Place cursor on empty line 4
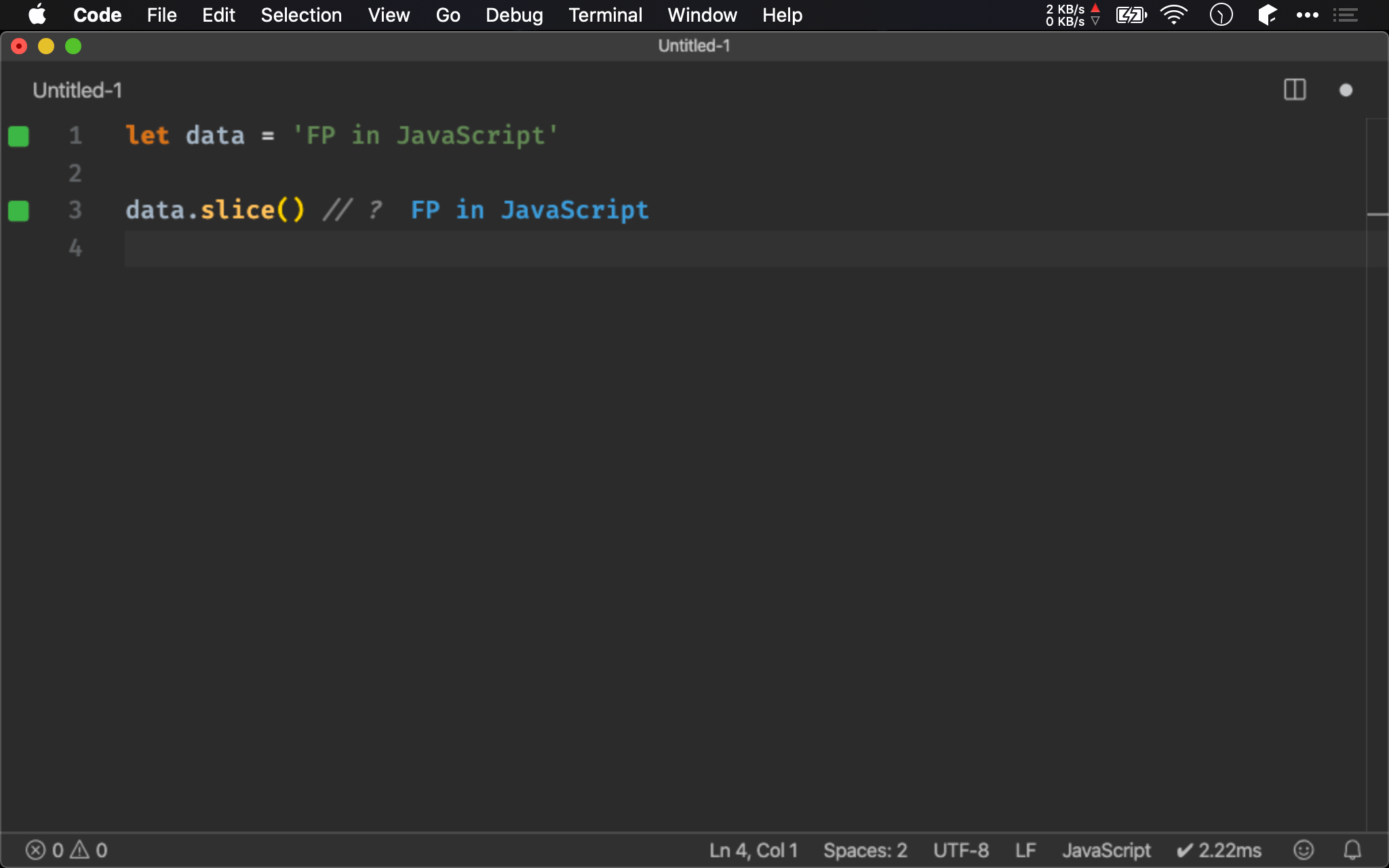This screenshot has height=868, width=1389. point(407,248)
